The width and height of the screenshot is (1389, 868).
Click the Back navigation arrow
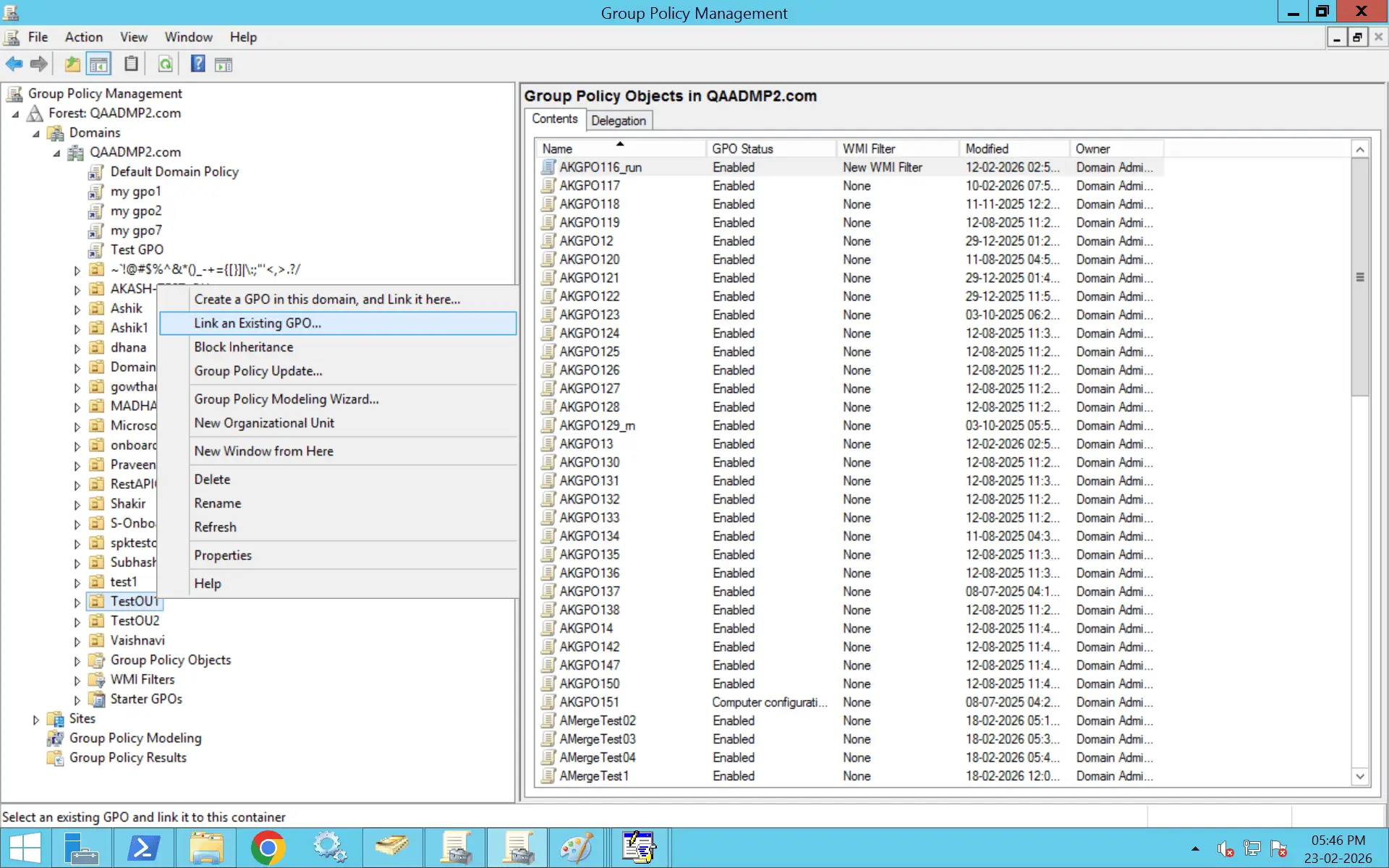[x=13, y=64]
